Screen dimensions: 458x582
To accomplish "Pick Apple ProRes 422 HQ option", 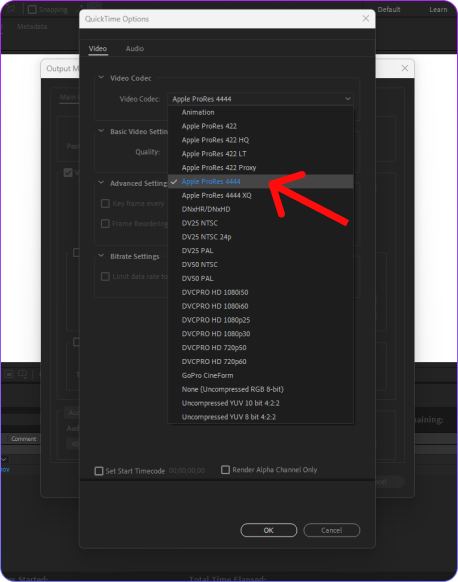I will 261,140.
